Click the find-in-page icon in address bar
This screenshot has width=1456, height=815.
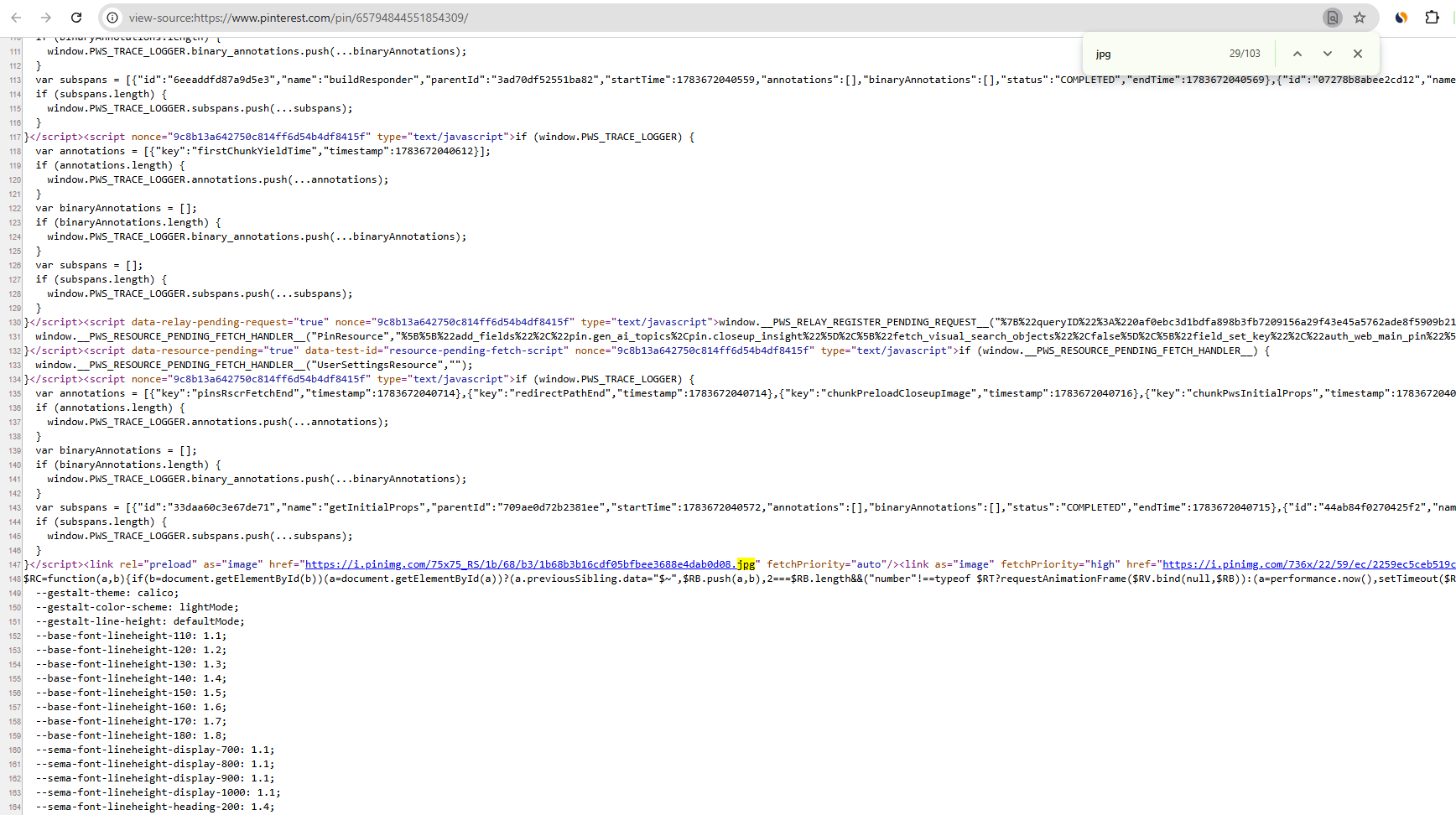[x=1332, y=18]
